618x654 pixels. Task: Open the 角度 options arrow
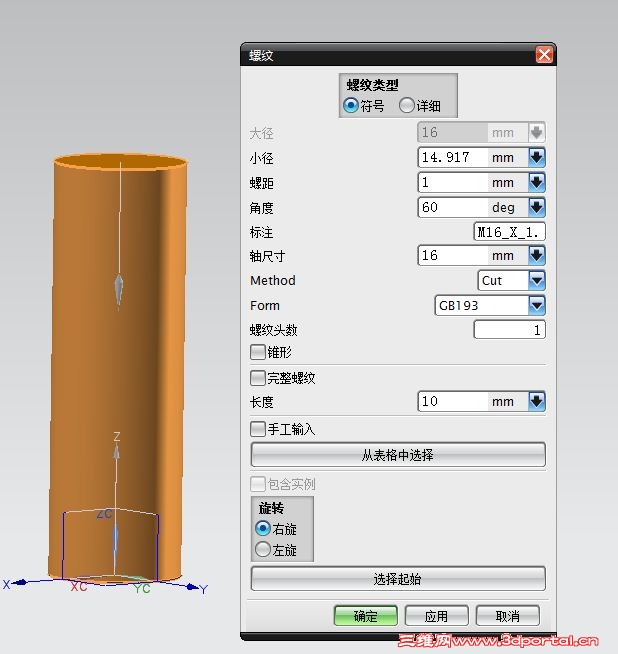click(536, 207)
